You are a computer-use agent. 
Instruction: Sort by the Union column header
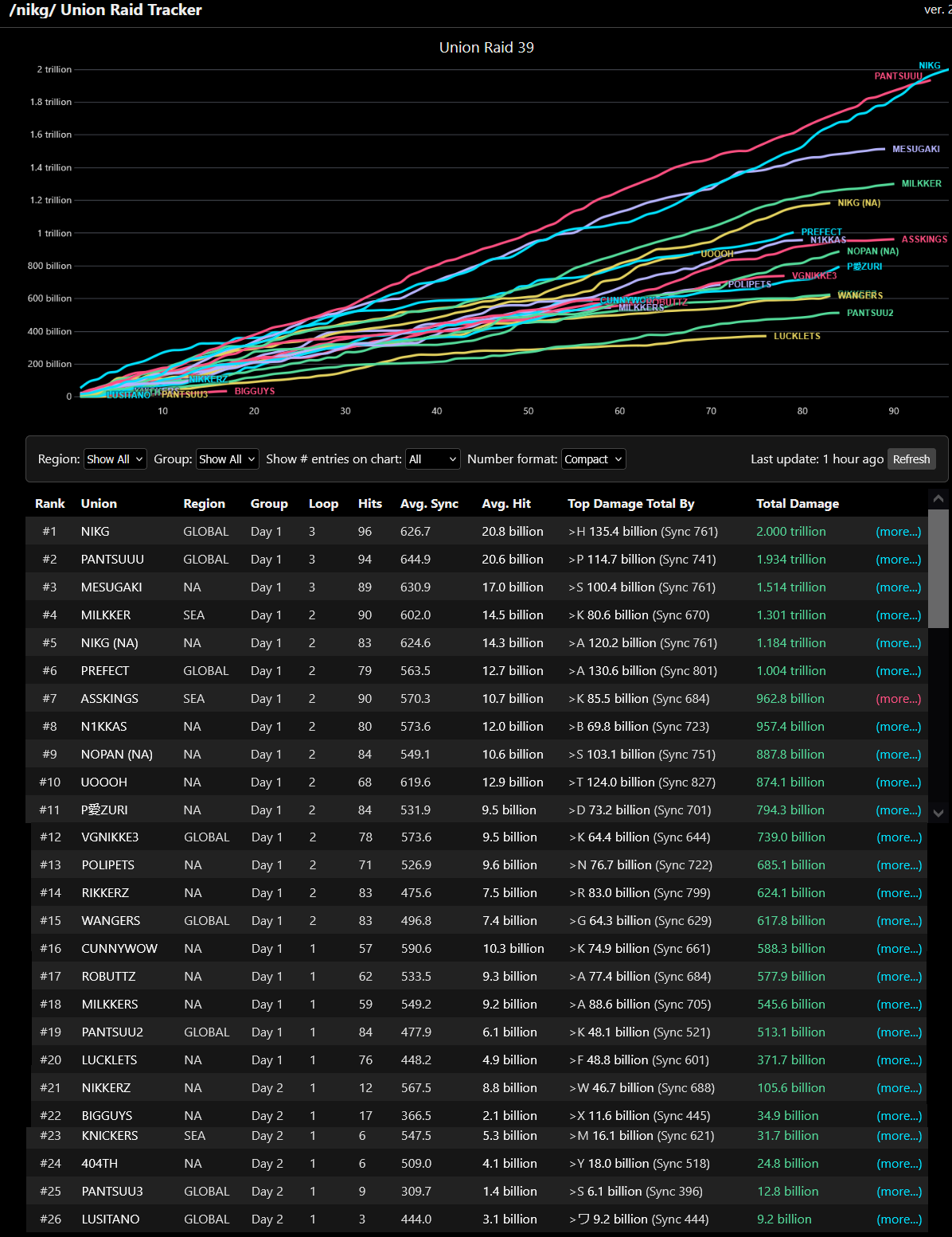[x=99, y=504]
